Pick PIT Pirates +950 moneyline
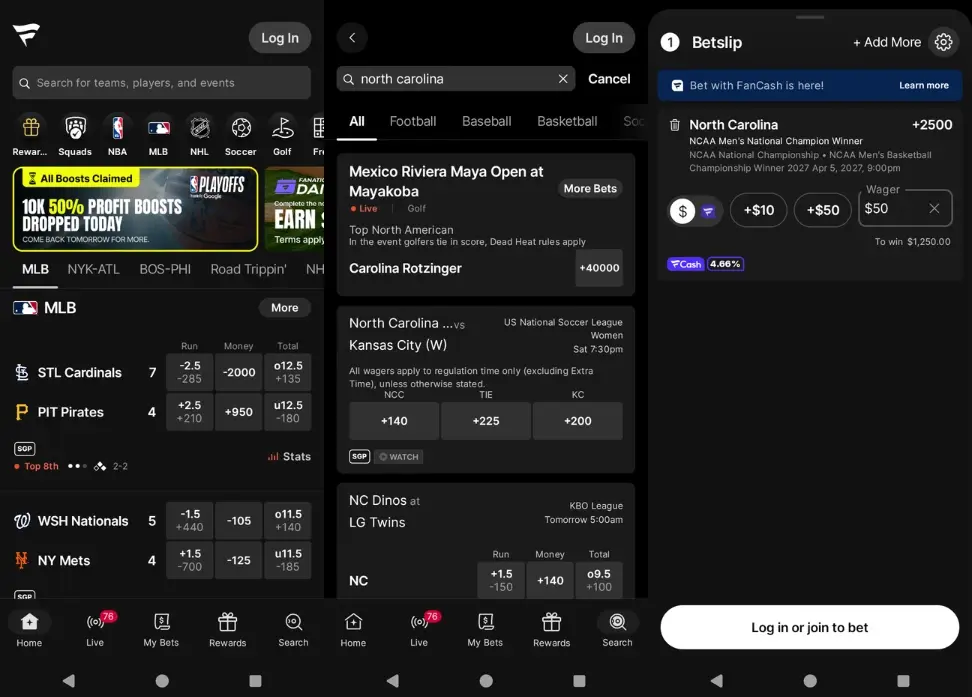Screen dimensions: 972x697 [239, 412]
